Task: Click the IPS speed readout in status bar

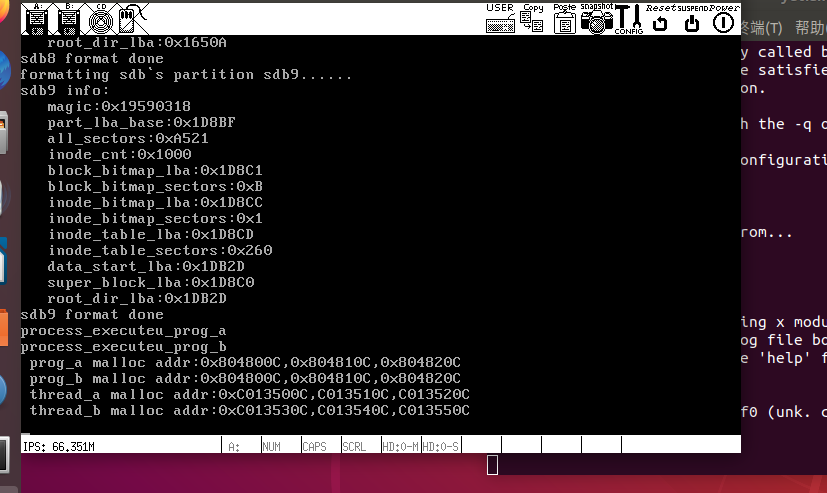Action: coord(60,446)
